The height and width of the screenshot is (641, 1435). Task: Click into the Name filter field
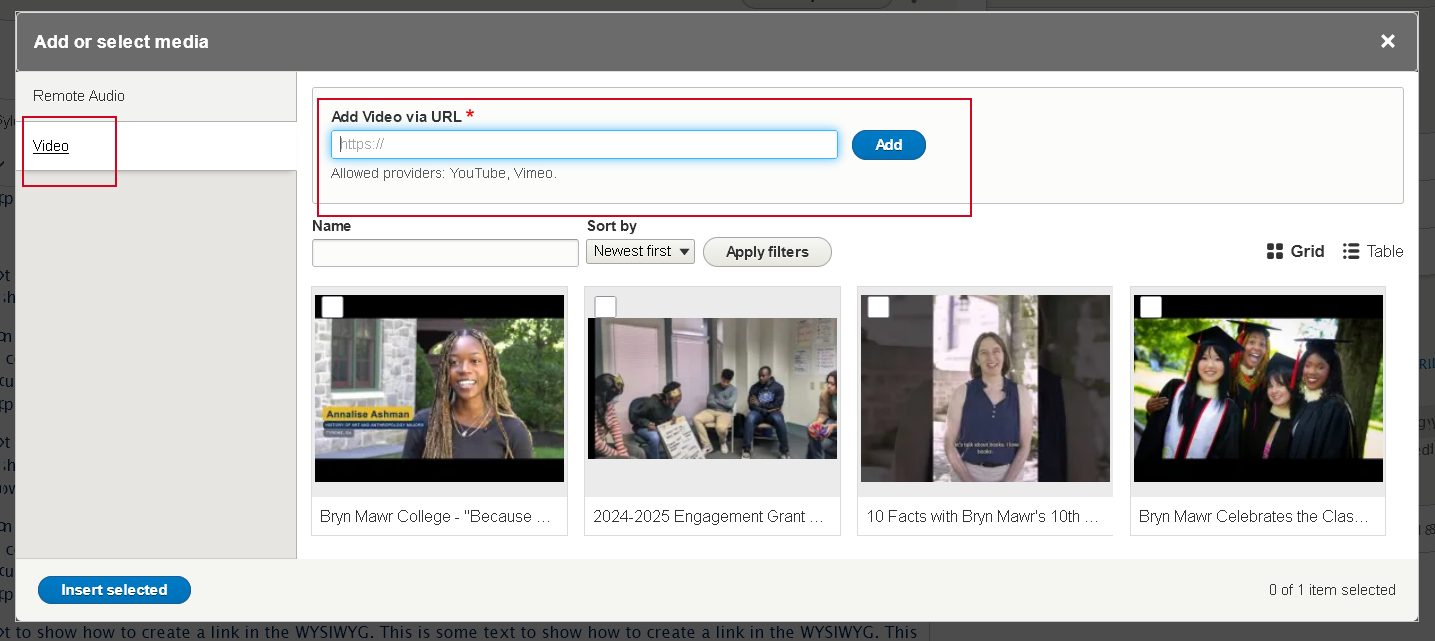point(445,252)
